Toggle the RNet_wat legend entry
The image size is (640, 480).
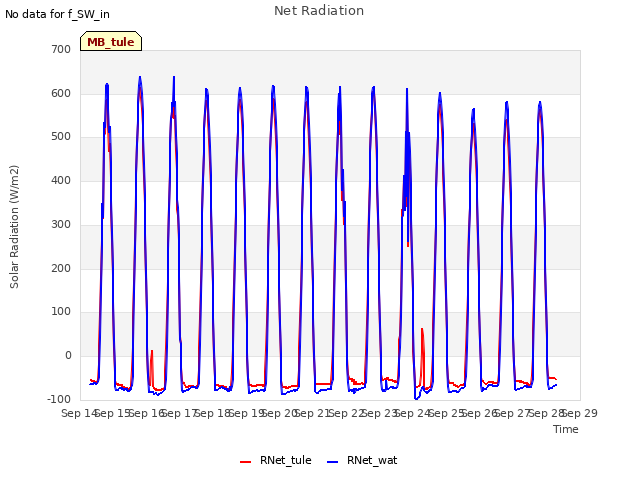point(362,460)
